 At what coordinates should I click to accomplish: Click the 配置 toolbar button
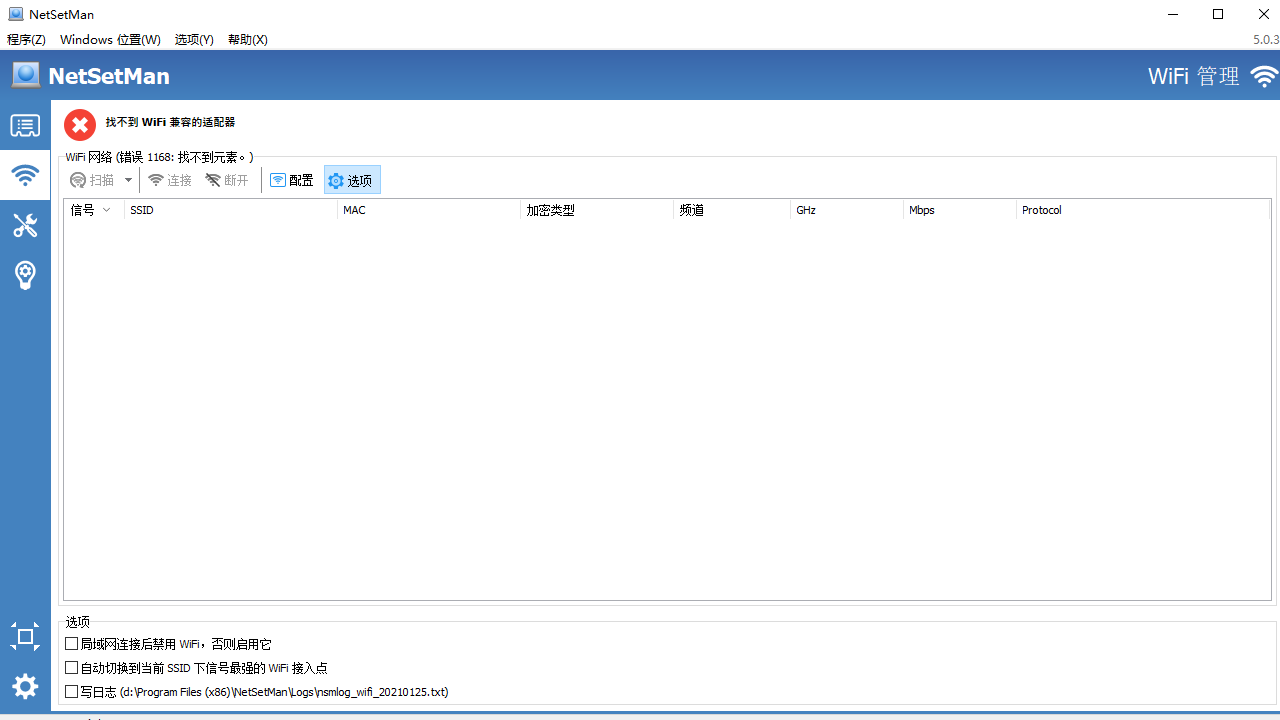(x=292, y=180)
